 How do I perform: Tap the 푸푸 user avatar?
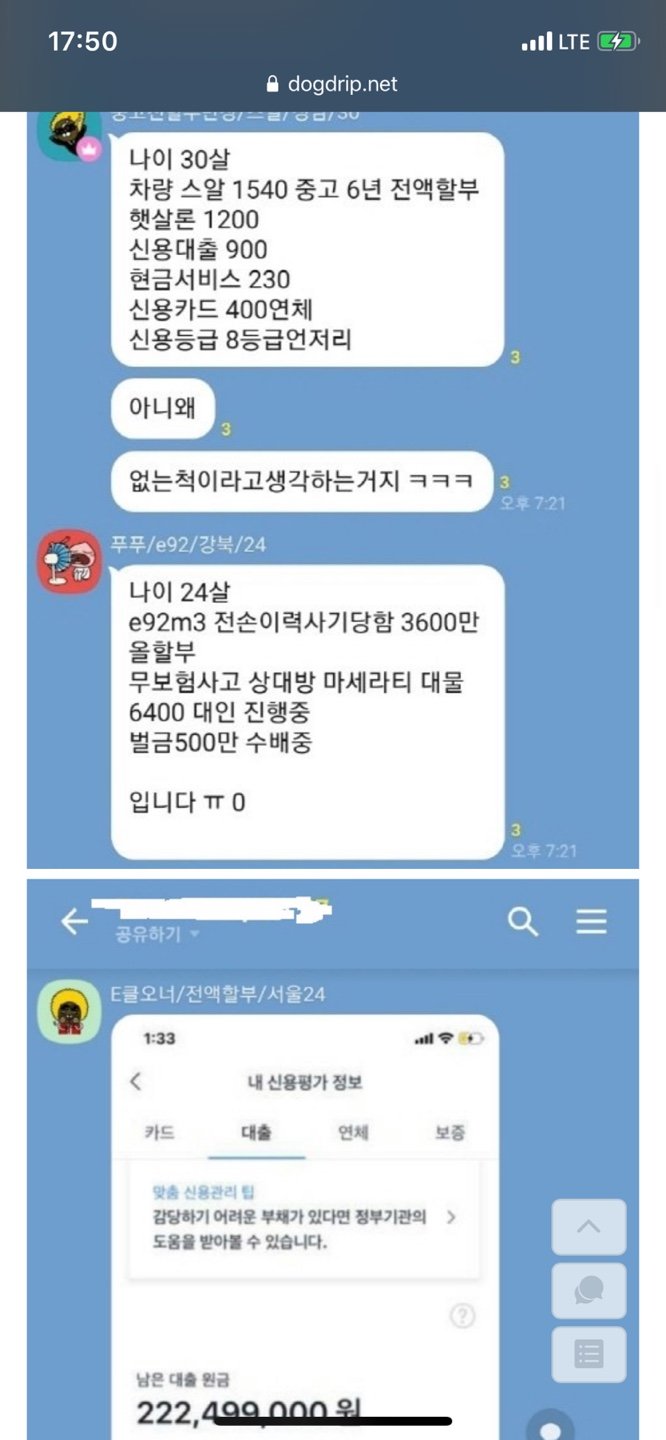(x=70, y=562)
